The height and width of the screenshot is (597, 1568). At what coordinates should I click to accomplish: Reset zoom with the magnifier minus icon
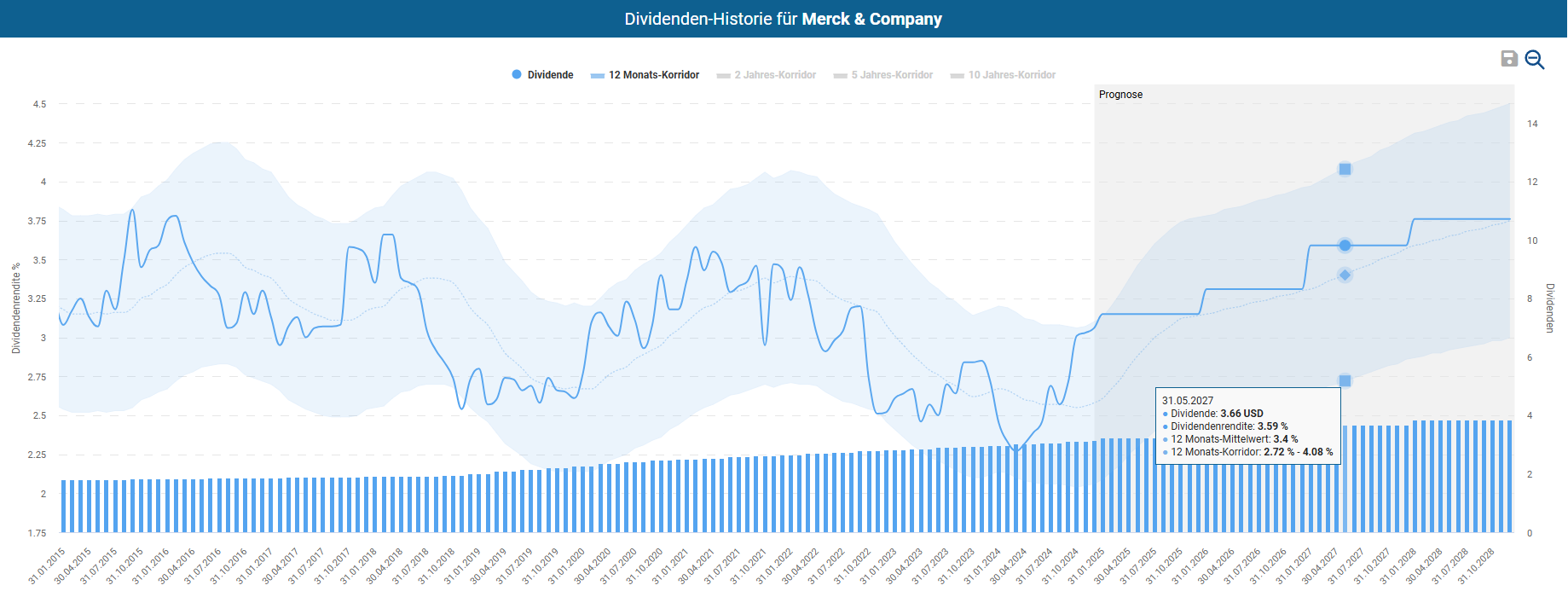tap(1535, 60)
